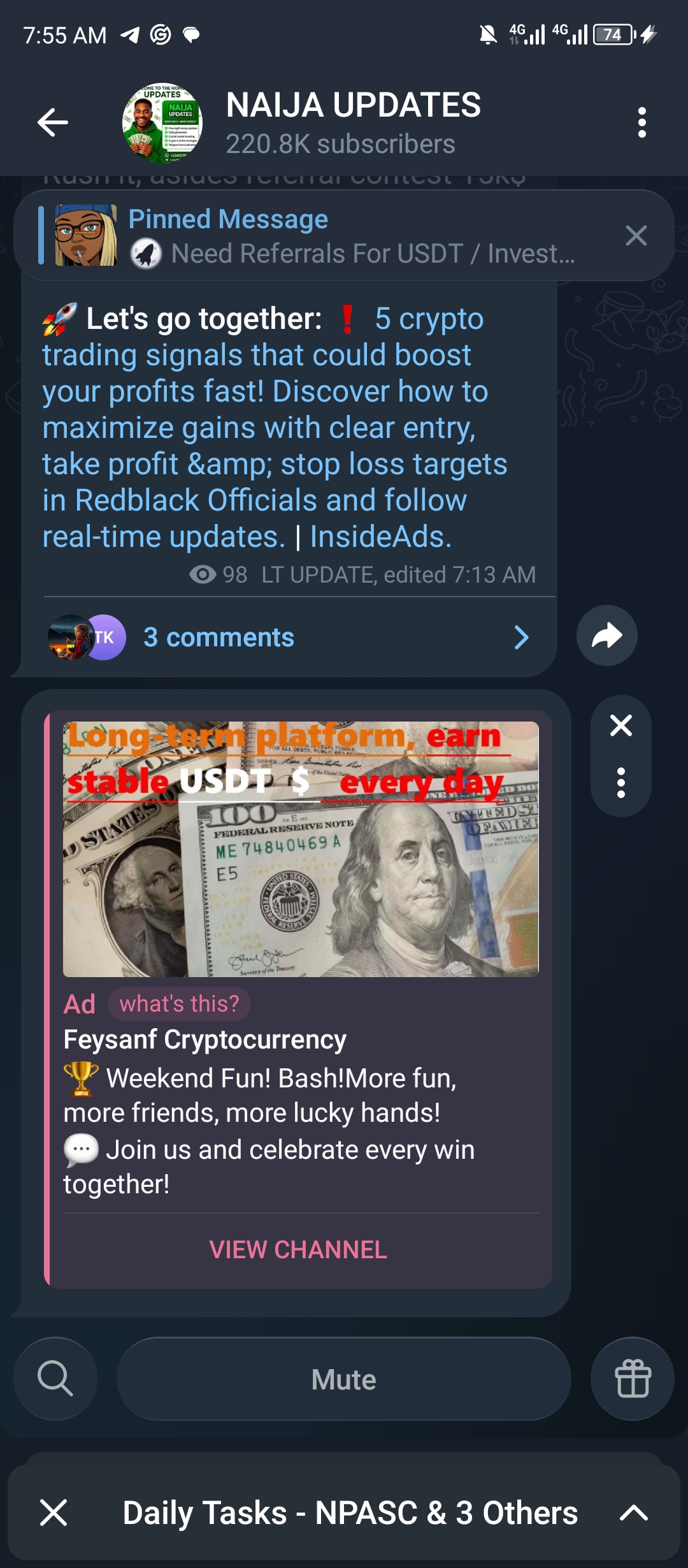Open the dollar bill ad image

pyautogui.click(x=301, y=849)
